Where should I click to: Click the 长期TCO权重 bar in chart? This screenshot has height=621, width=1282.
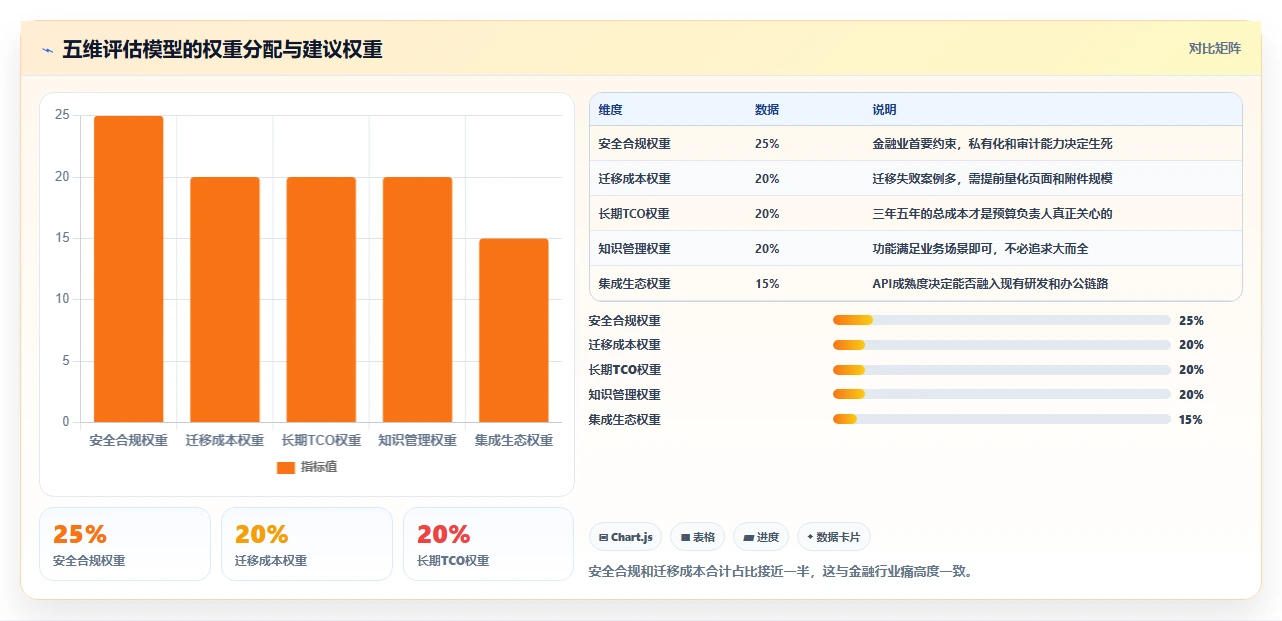[321, 300]
